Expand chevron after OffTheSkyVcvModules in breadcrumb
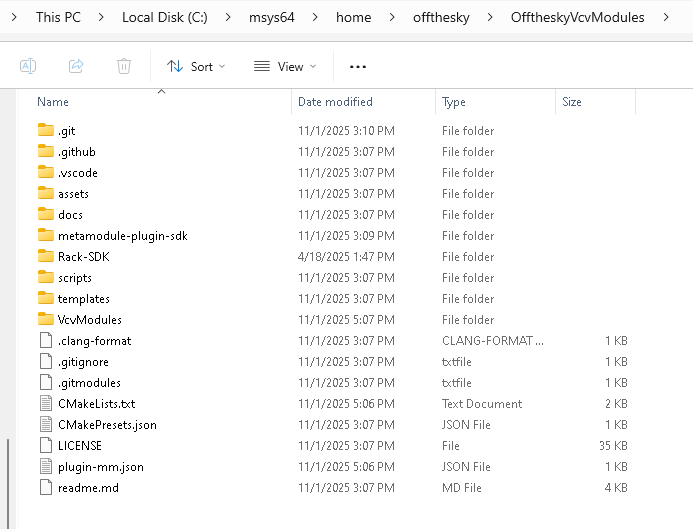Viewport: 693px width, 529px height. pos(668,17)
